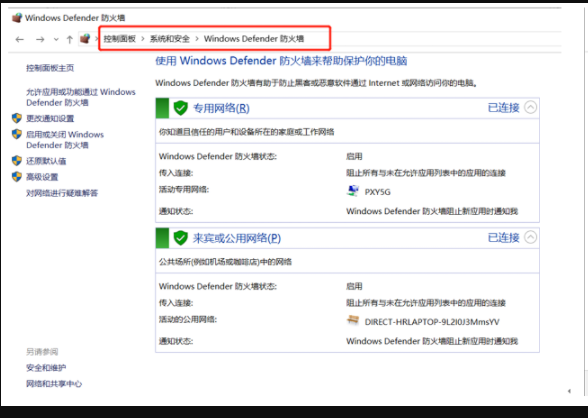
Task: Open 安全和维护 link
Action: click(x=46, y=368)
